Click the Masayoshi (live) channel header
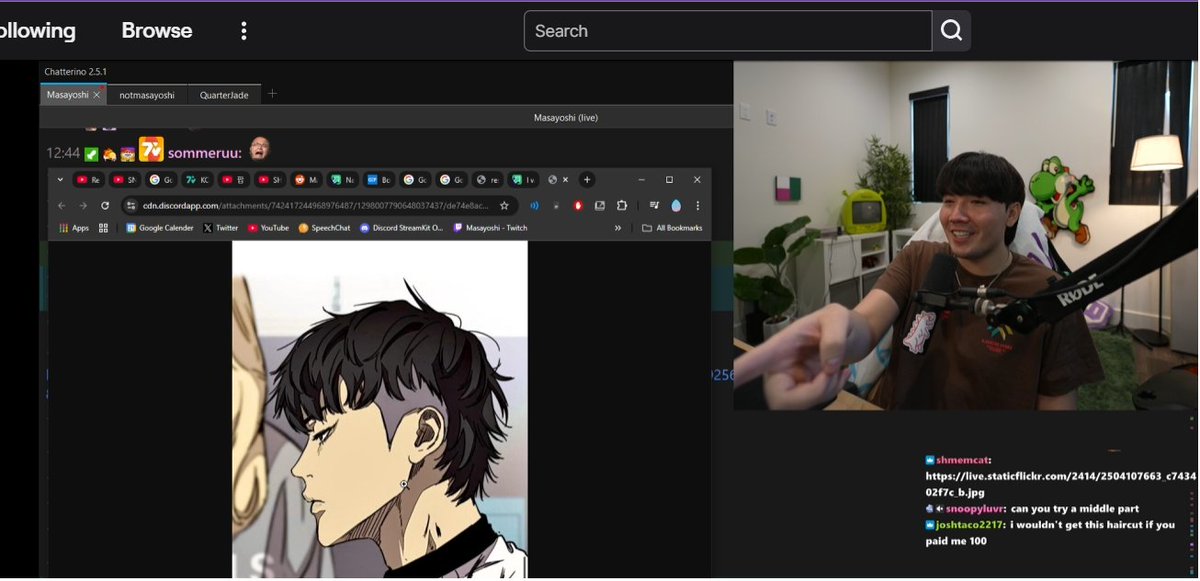This screenshot has width=1200, height=581. 566,118
